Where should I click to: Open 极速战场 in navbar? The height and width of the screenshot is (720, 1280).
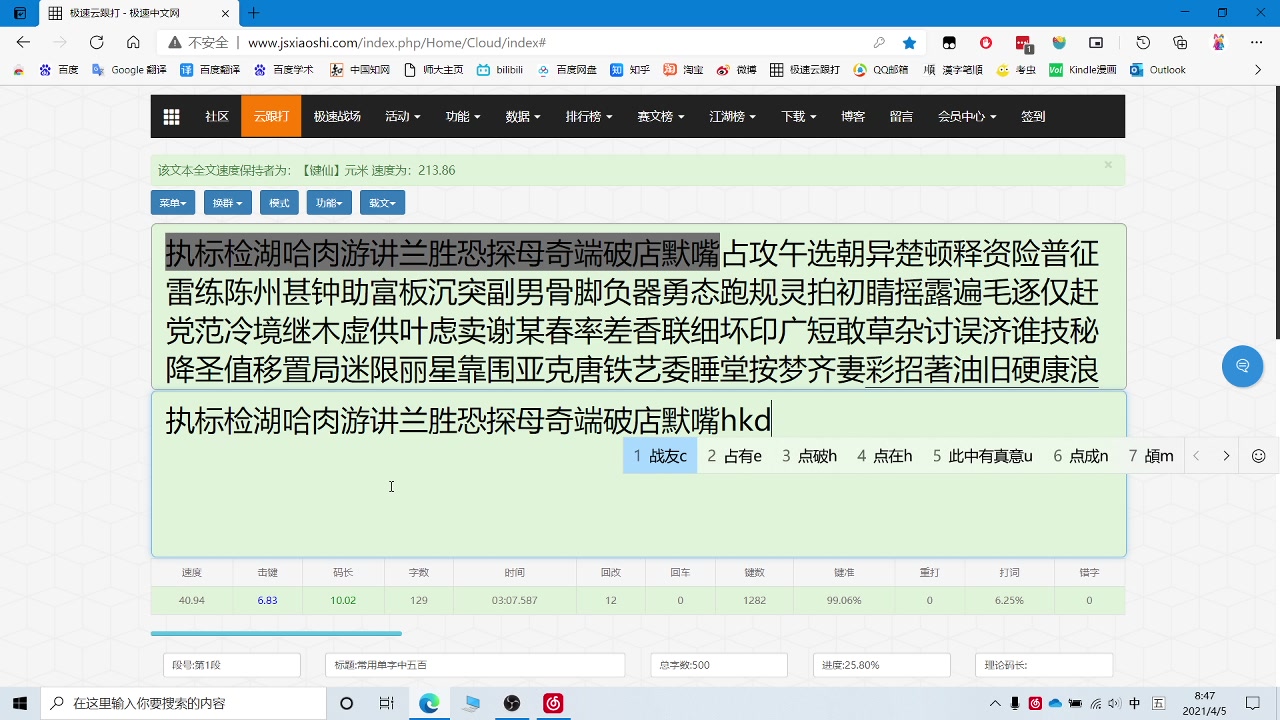click(337, 117)
